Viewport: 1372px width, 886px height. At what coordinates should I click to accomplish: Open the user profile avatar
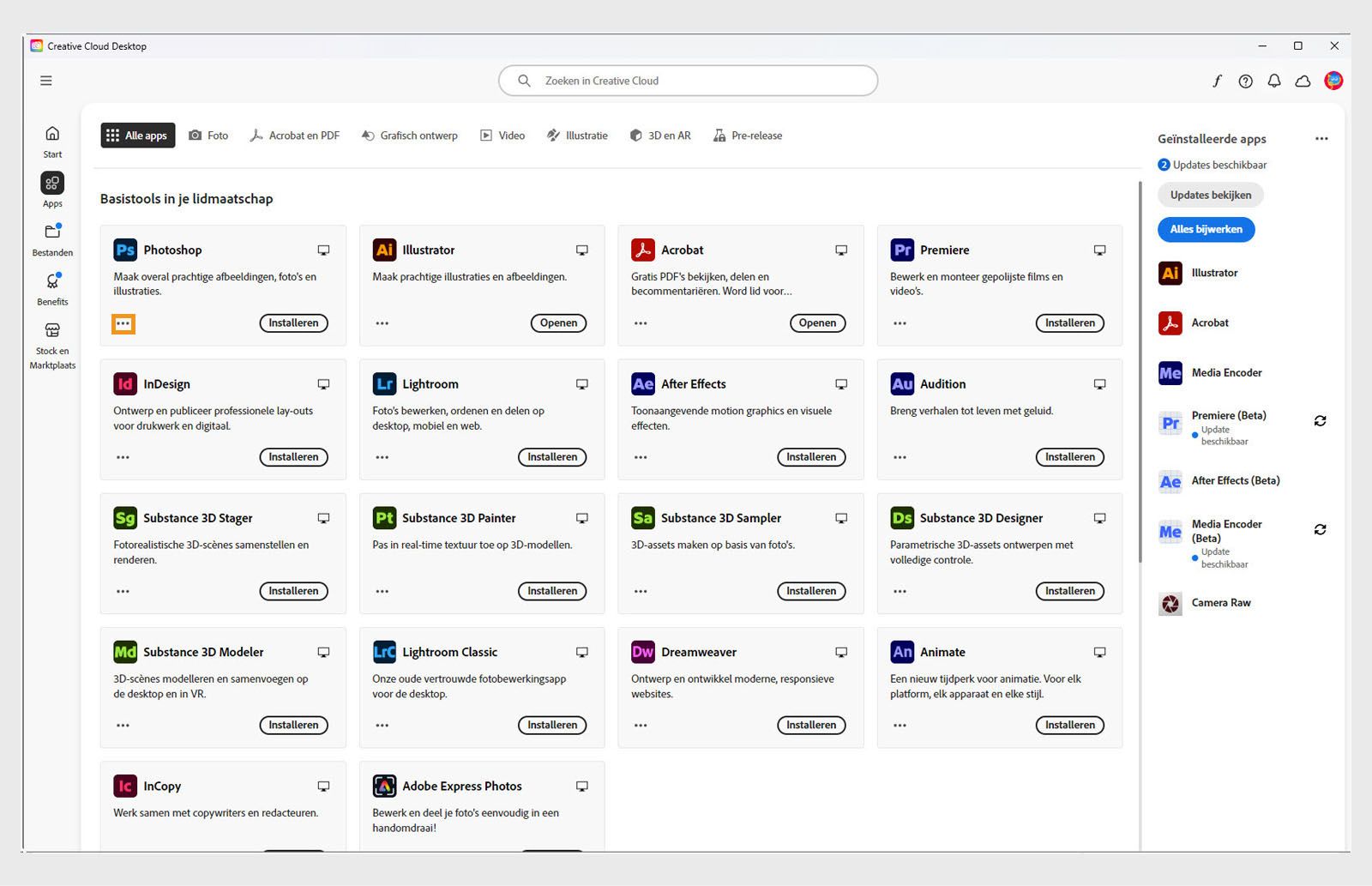1333,81
